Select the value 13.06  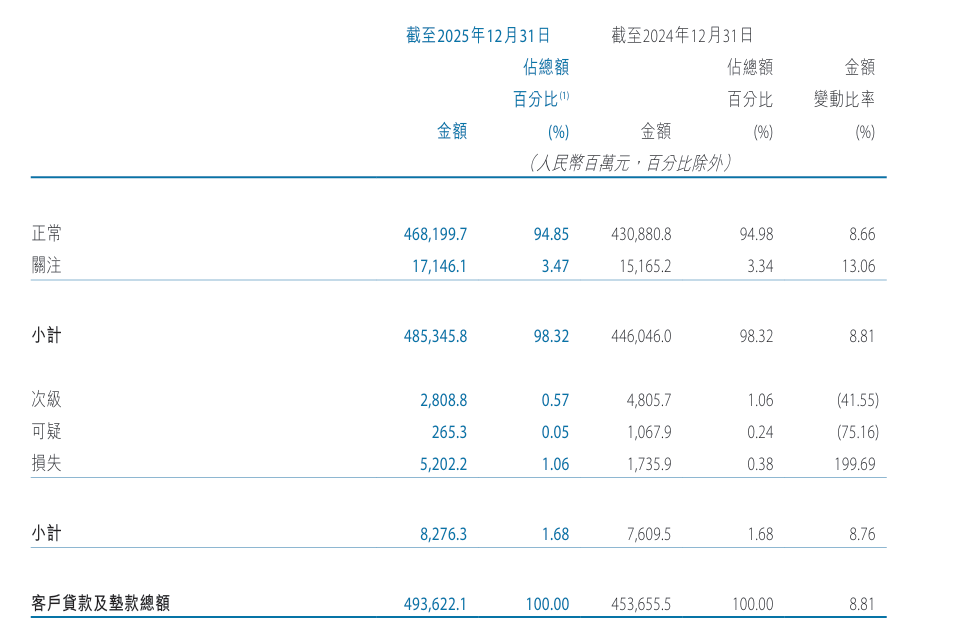pyautogui.click(x=858, y=266)
